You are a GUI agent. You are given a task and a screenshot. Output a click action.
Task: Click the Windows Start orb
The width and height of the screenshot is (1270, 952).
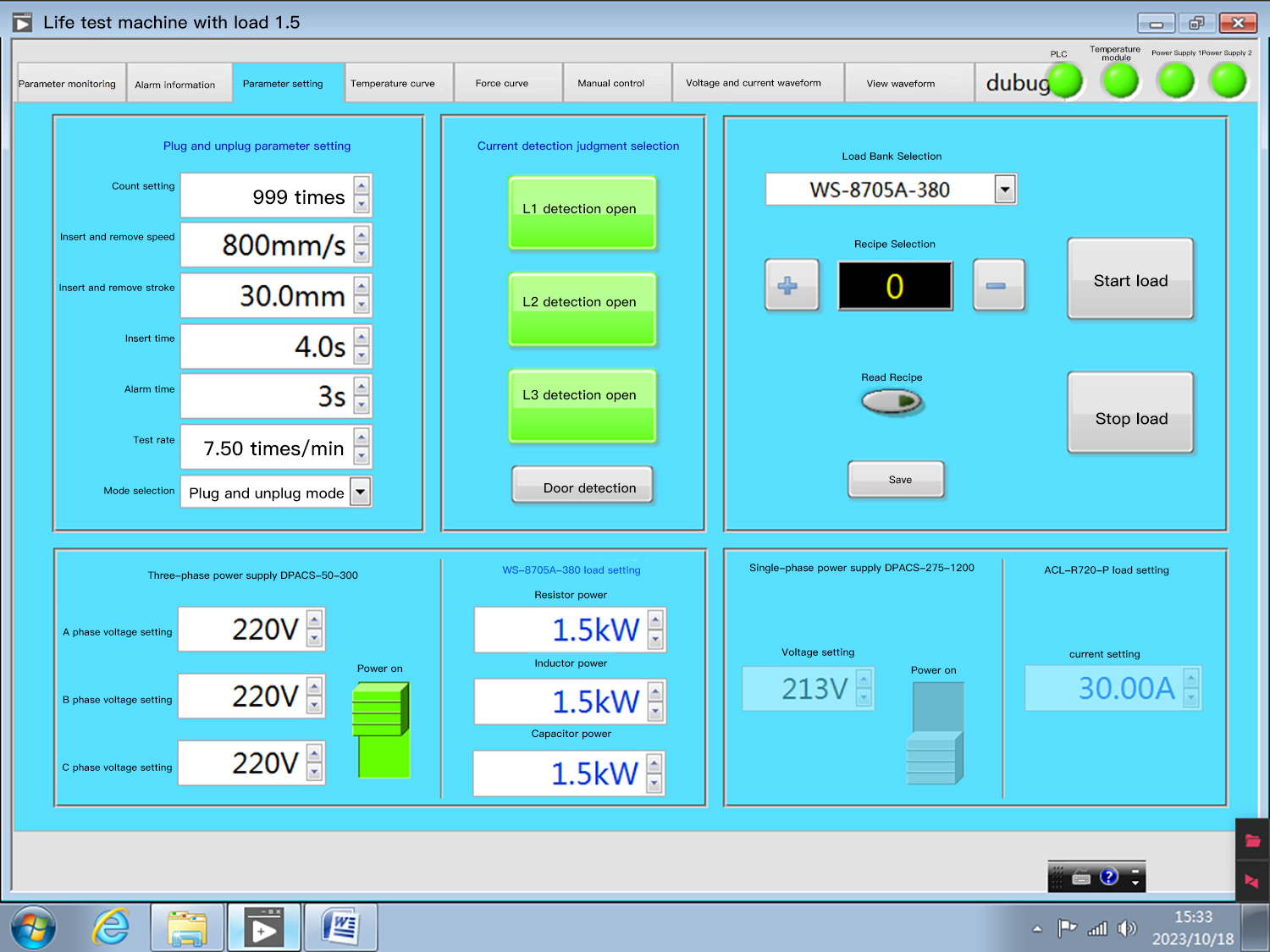click(x=33, y=927)
